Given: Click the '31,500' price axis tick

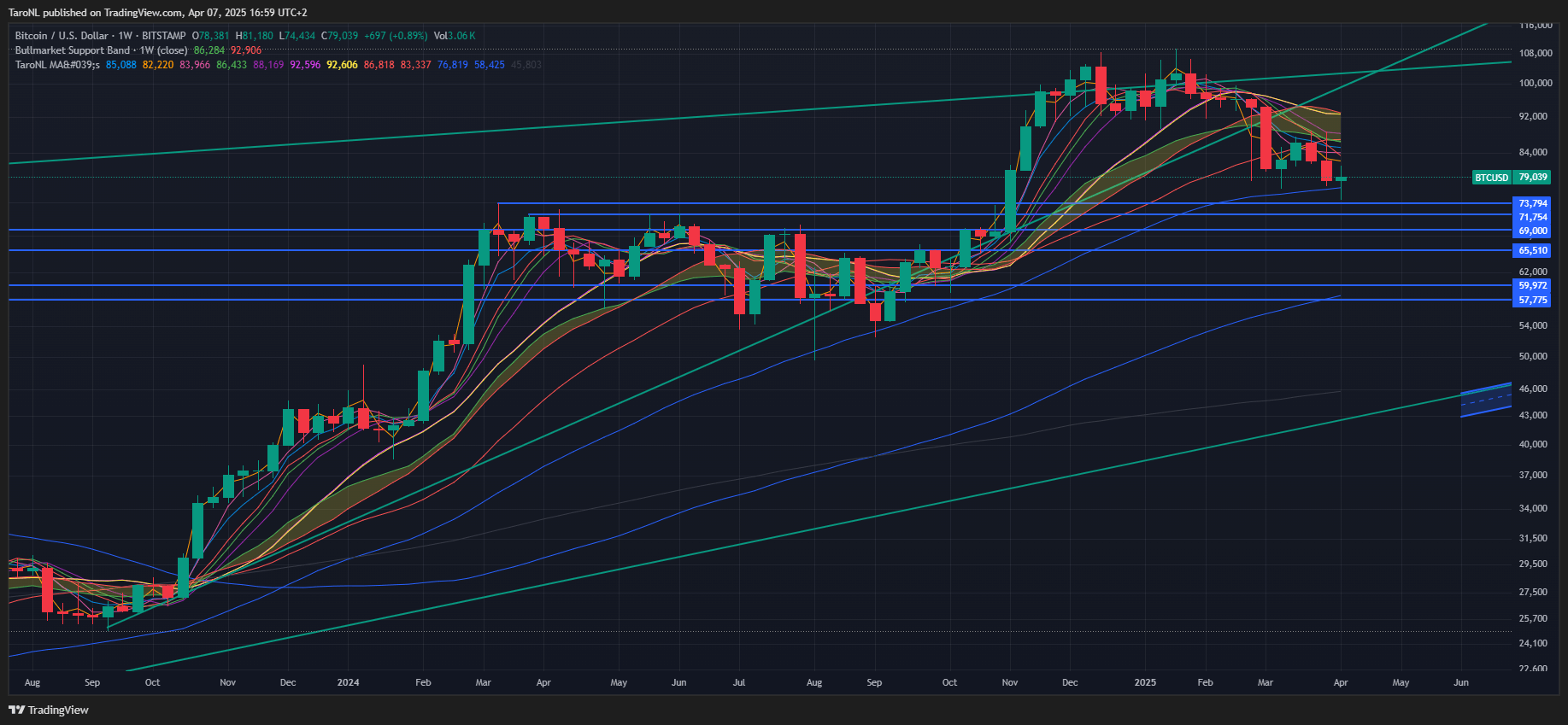Looking at the screenshot, I should (1532, 538).
